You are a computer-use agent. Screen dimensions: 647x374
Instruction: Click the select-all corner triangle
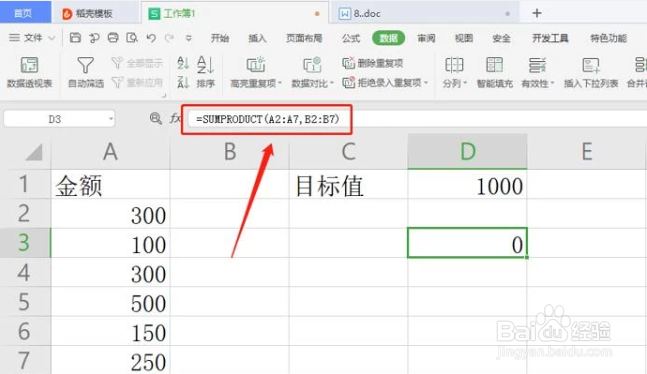coord(34,152)
